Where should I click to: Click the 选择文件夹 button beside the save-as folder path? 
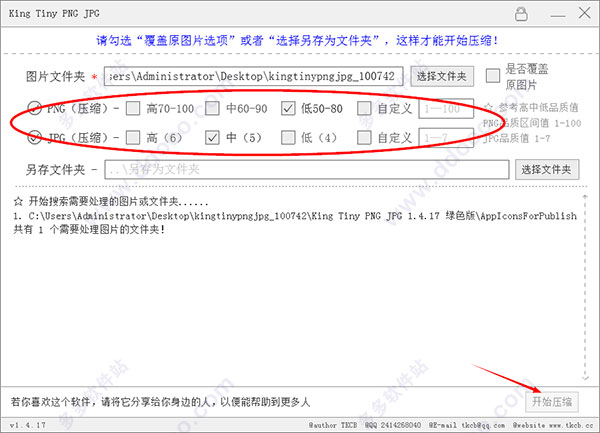click(547, 169)
